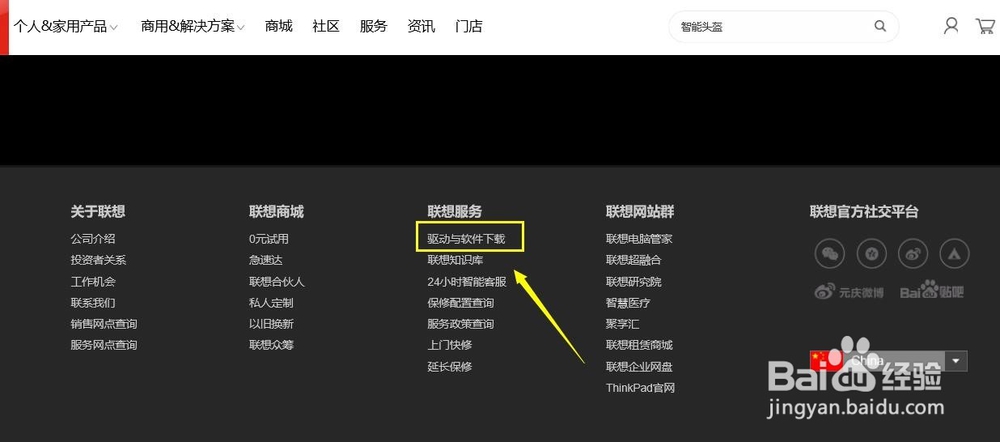
Task: Open 联想电脑管家 link
Action: click(x=639, y=239)
